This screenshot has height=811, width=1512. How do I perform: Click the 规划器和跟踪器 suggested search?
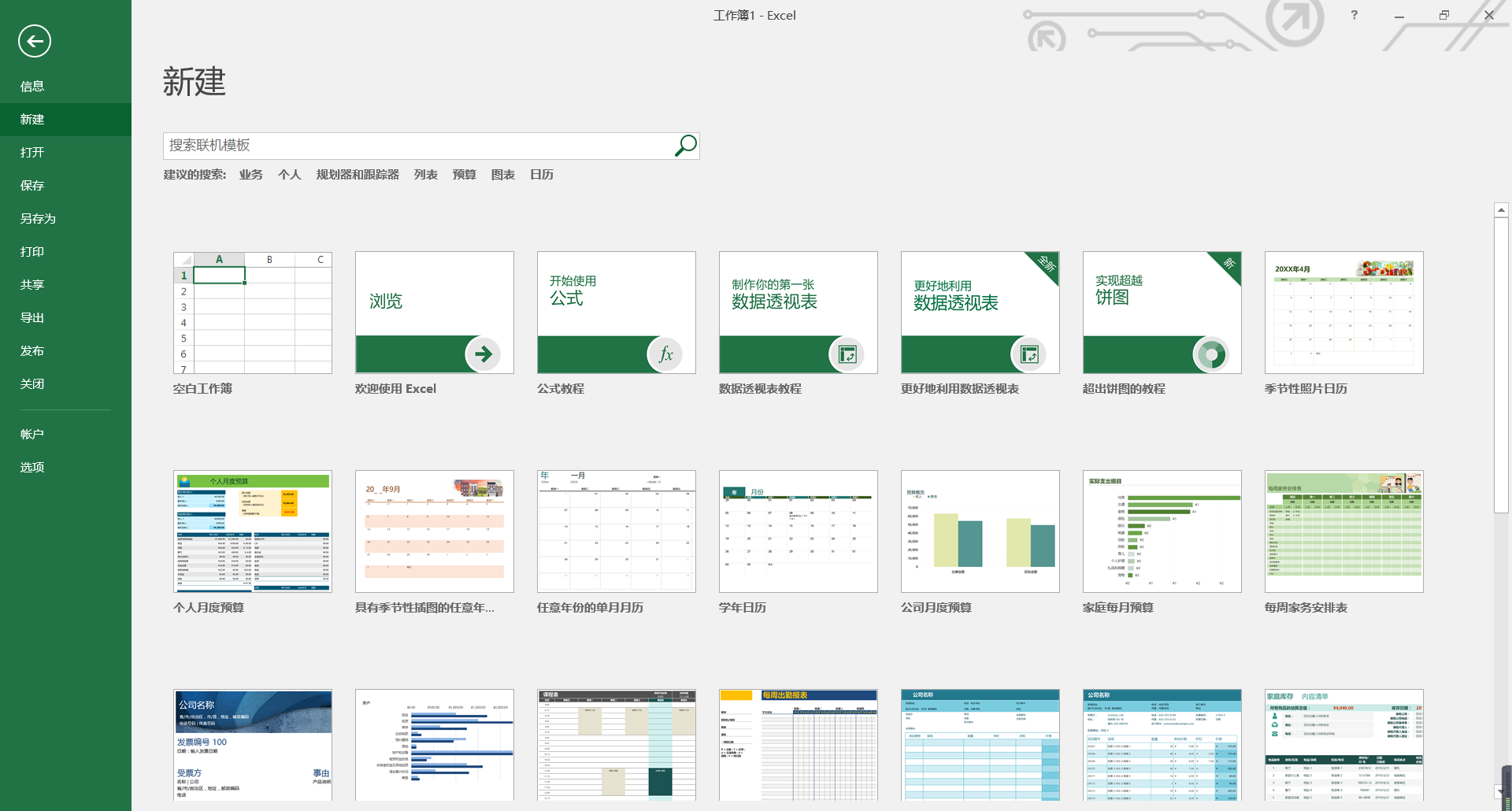point(358,175)
